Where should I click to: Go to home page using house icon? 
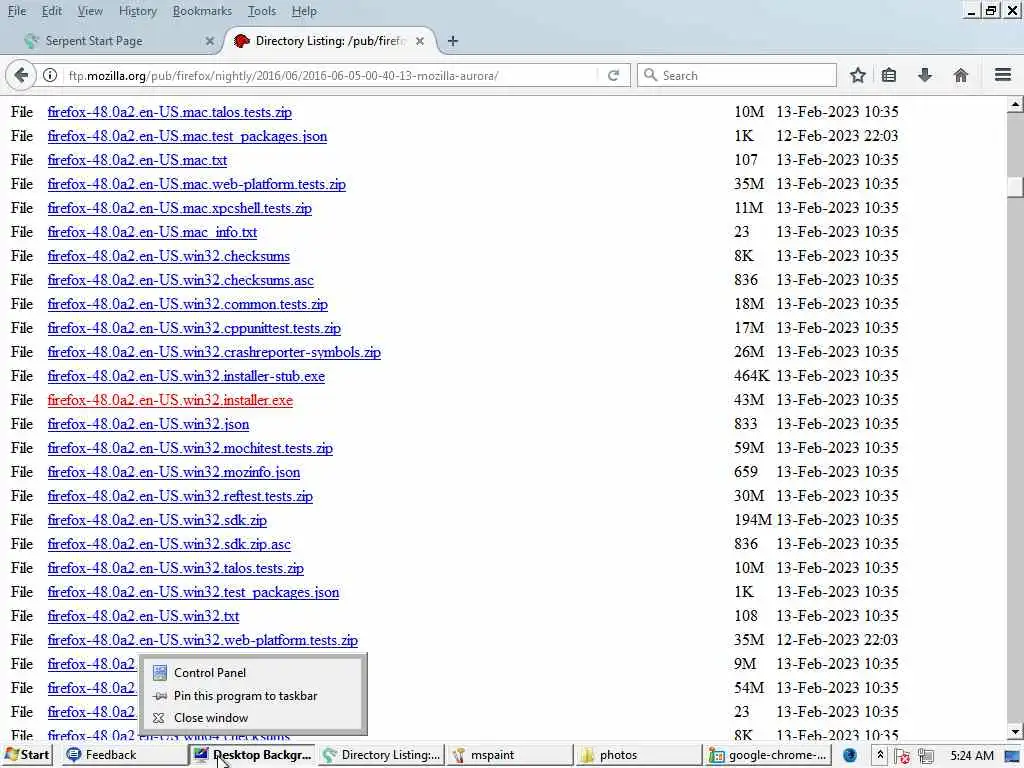961,75
